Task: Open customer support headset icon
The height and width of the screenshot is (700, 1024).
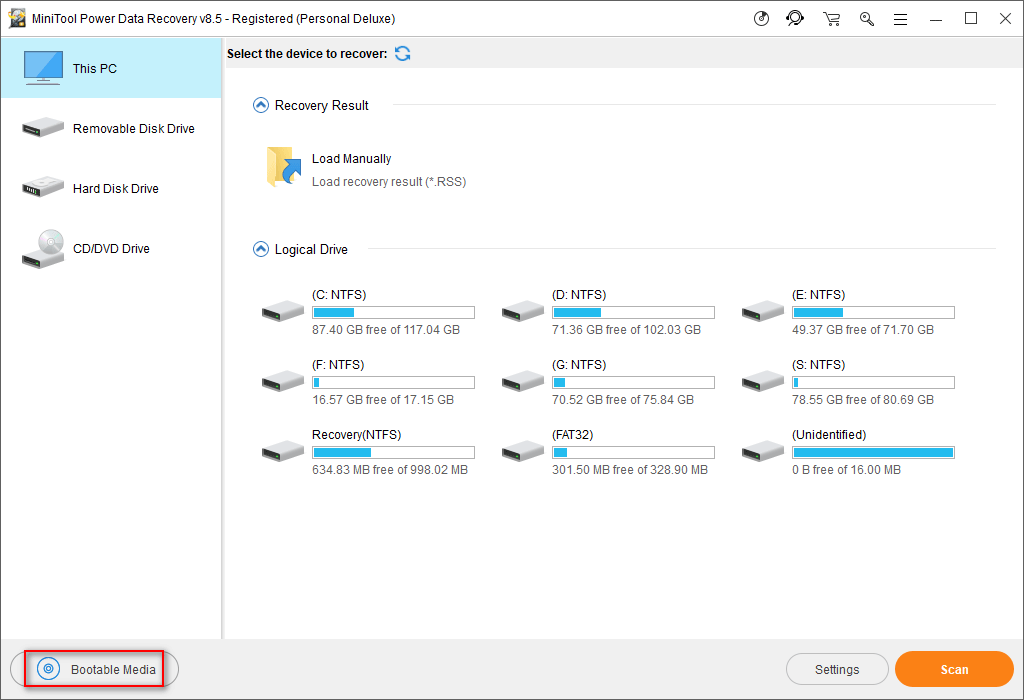Action: click(795, 18)
